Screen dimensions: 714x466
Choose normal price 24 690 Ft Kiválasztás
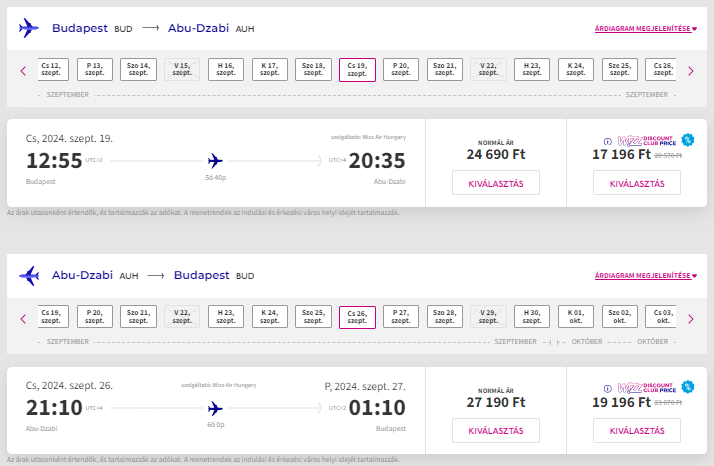pos(495,182)
